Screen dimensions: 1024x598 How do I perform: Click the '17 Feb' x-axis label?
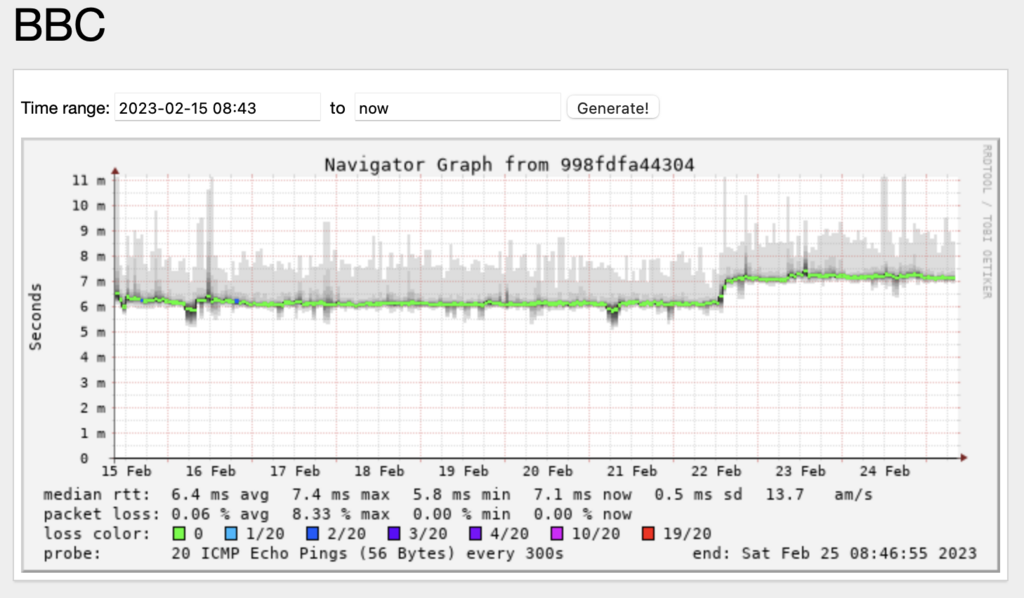[295, 471]
